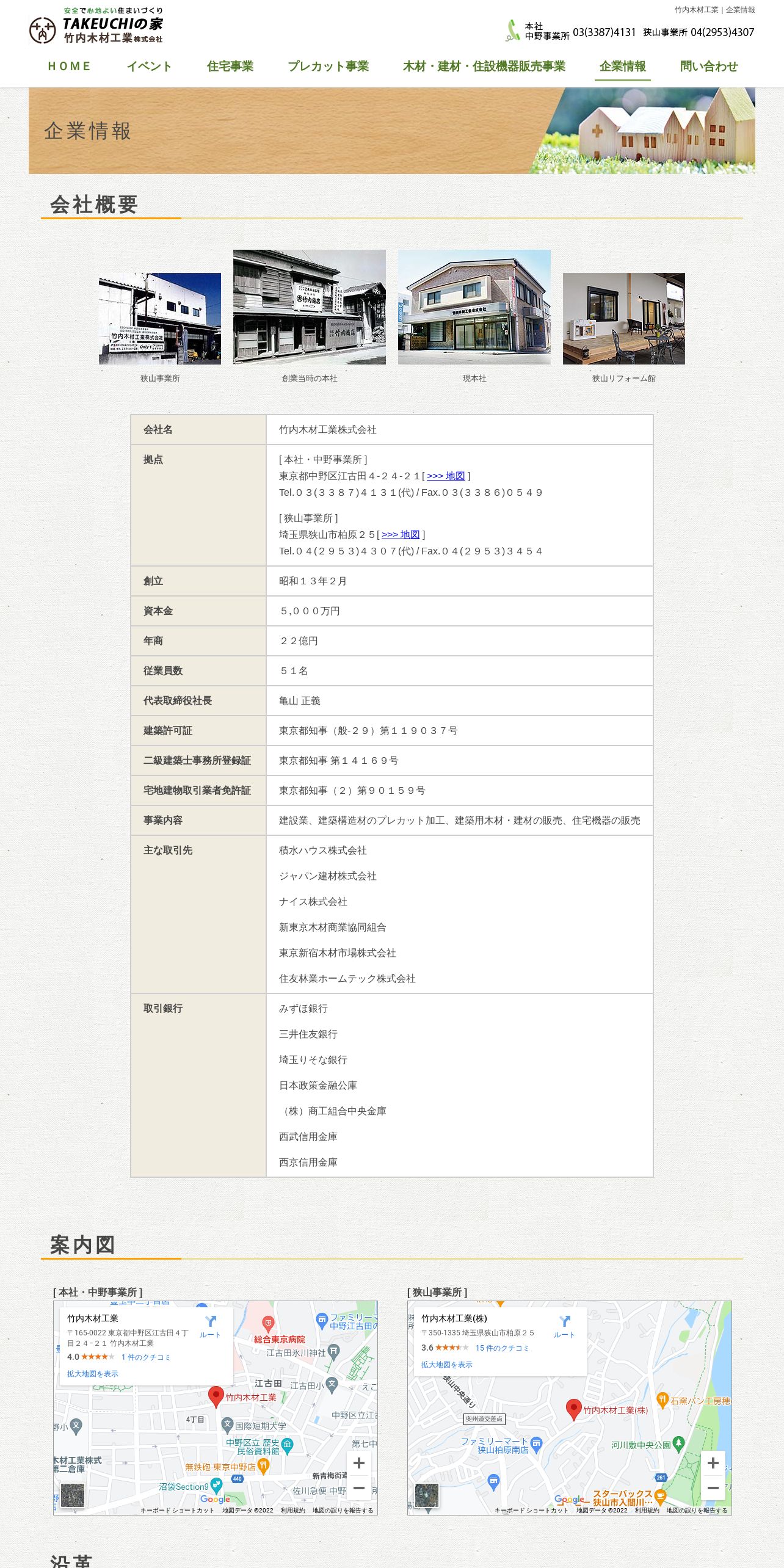Click the 狭山事業所 building photo thumbnail

point(160,319)
